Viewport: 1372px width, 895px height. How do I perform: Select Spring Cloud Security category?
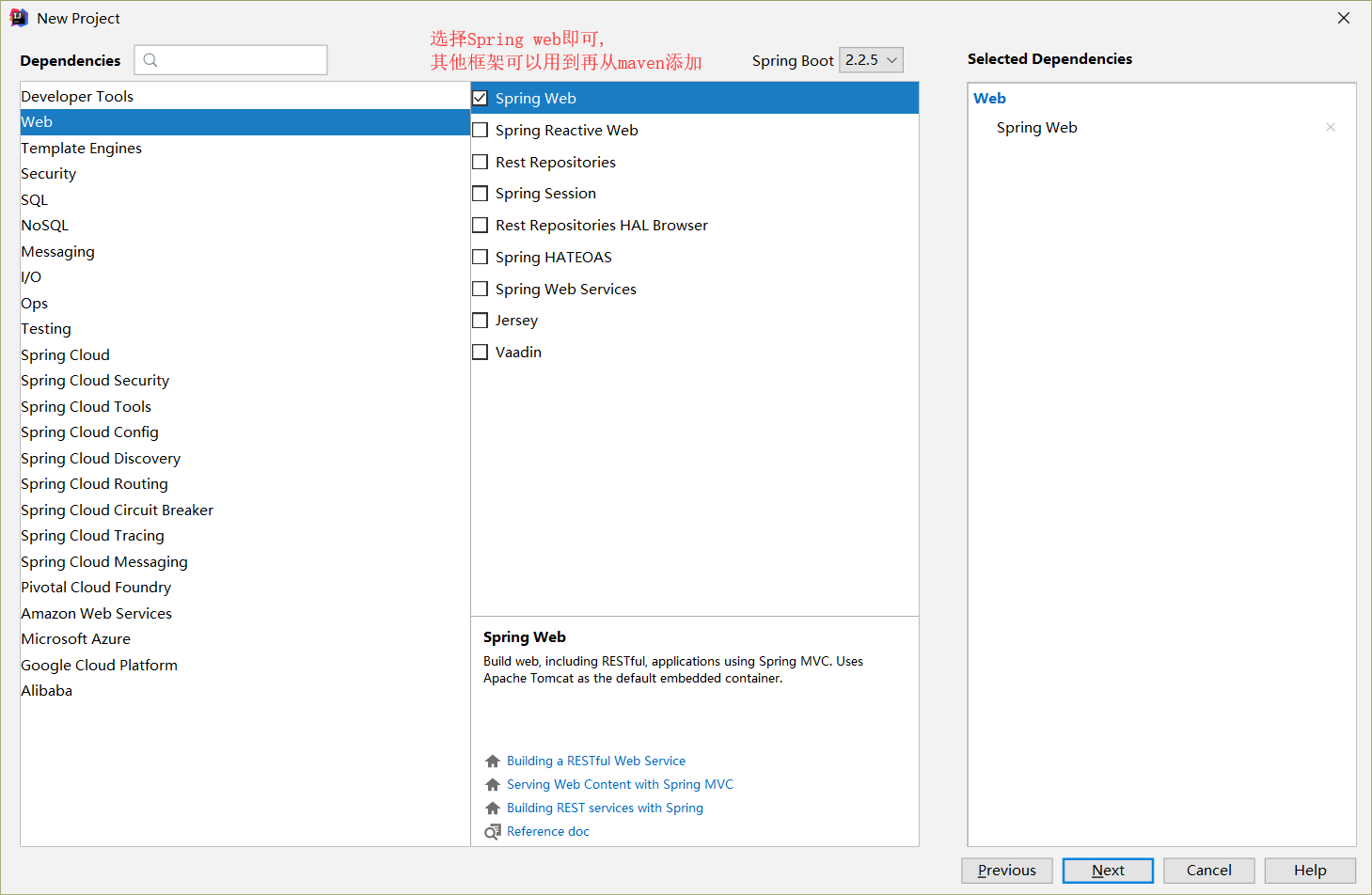(x=244, y=381)
